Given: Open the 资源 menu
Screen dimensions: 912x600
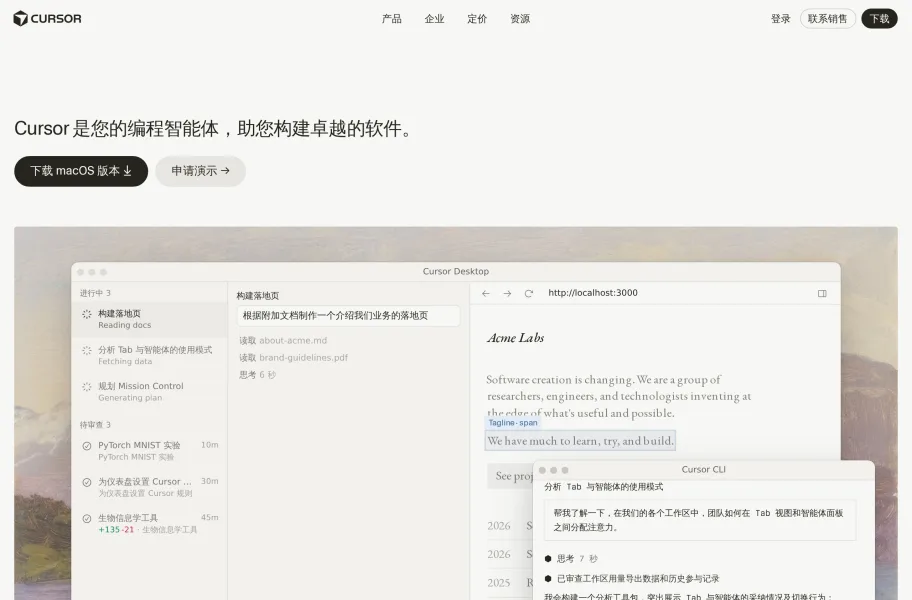Looking at the screenshot, I should pos(520,19).
